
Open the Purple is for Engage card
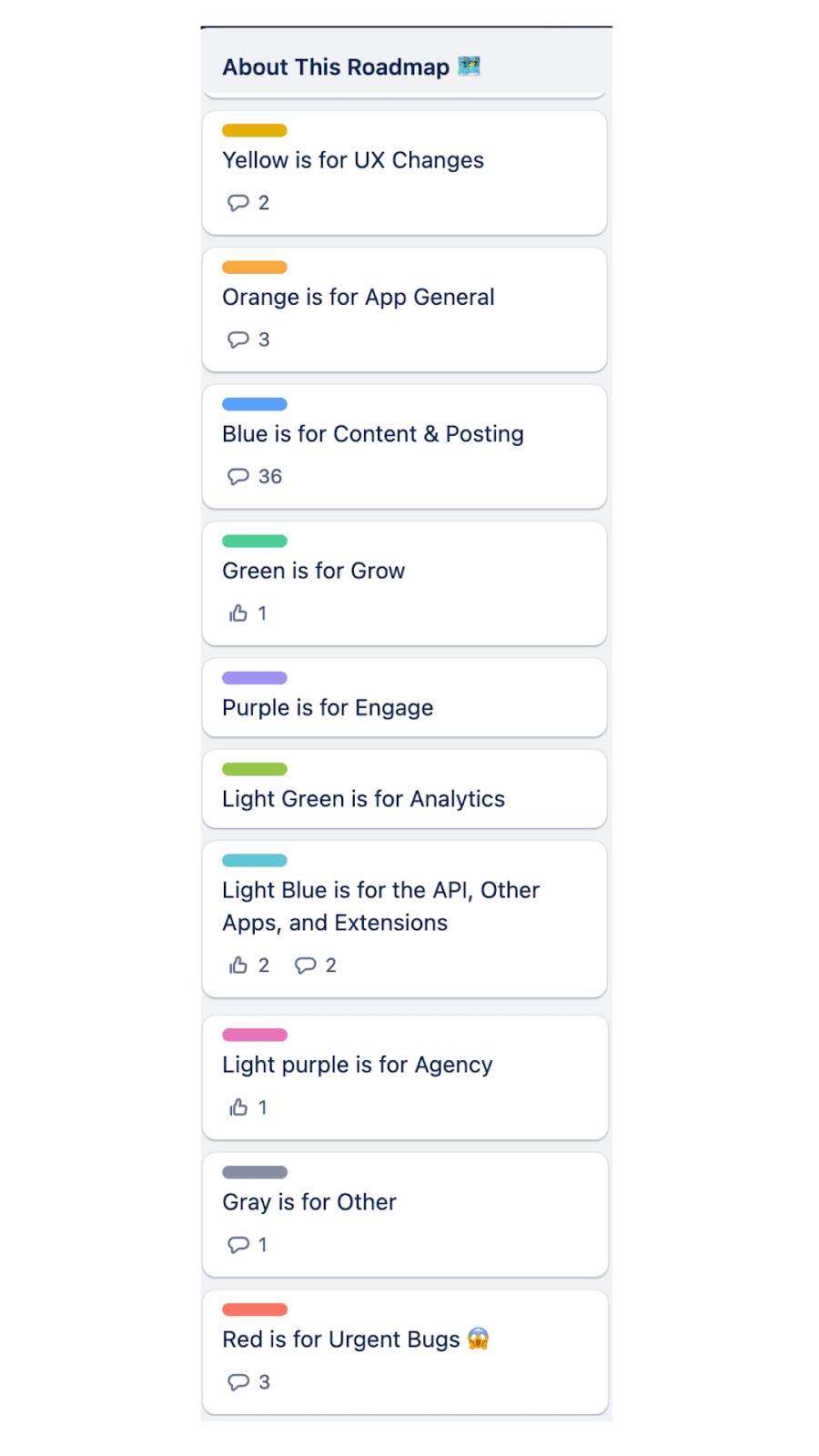coord(404,697)
